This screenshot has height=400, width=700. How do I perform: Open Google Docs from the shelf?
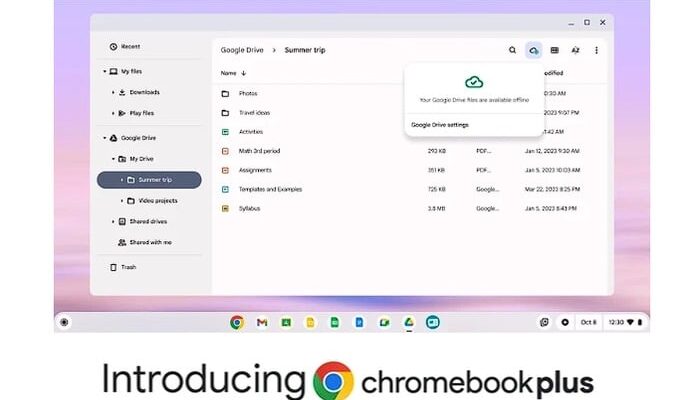(359, 322)
